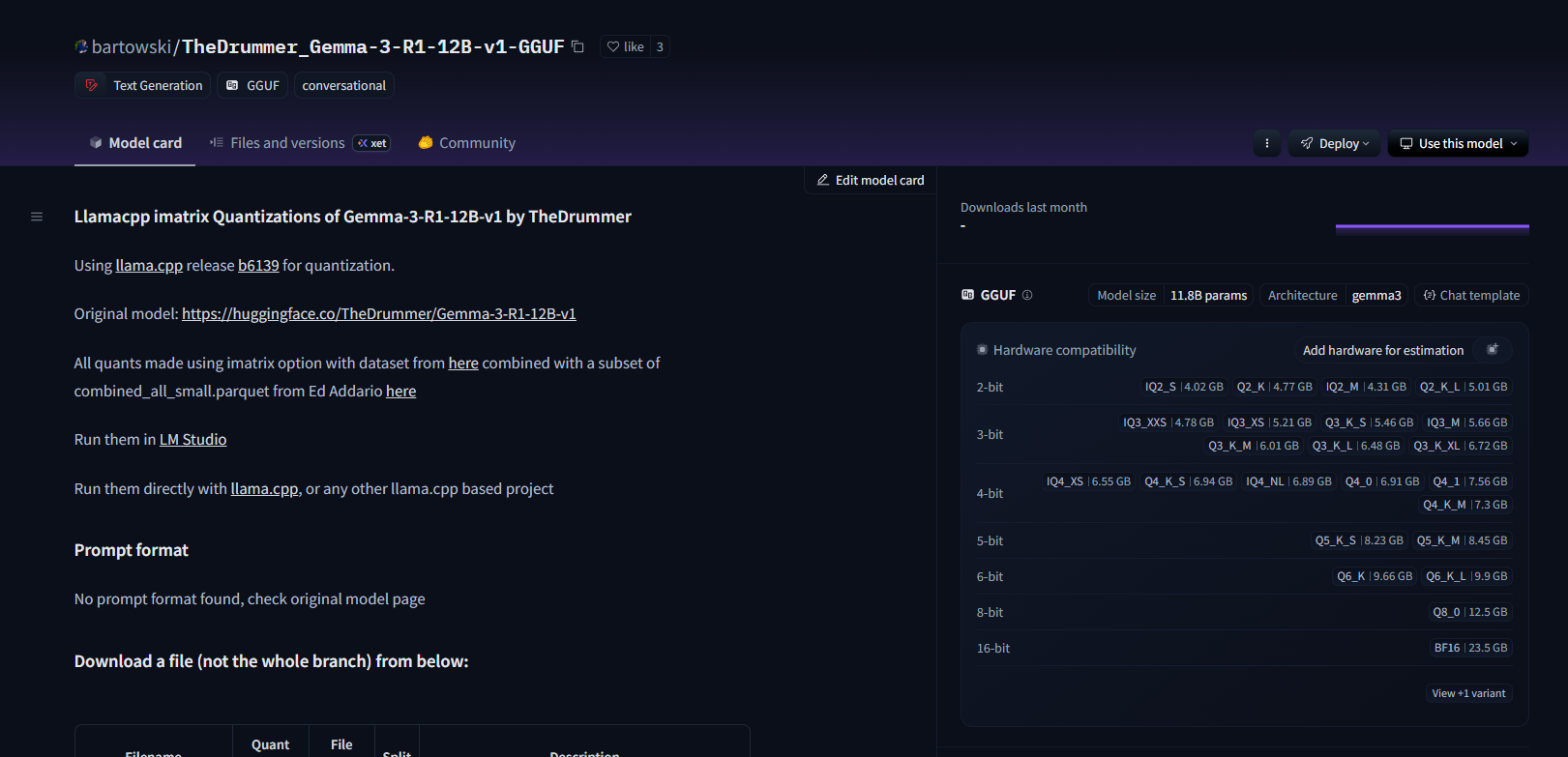
Task: Select the BF16 23.5 GB quant
Action: coord(1471,648)
